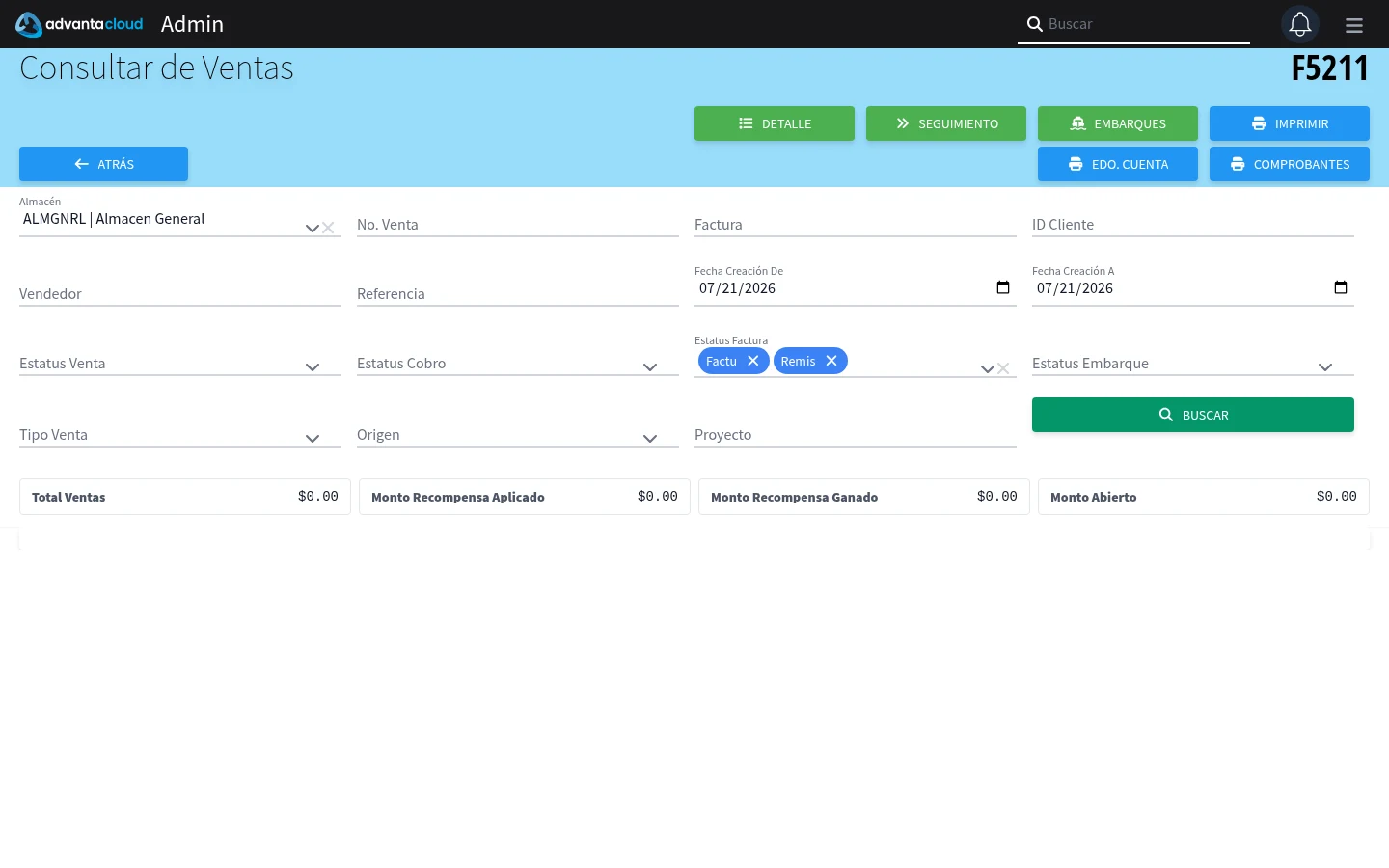Focus the Referencia input field
The height and width of the screenshot is (868, 1389).
pyautogui.click(x=518, y=294)
